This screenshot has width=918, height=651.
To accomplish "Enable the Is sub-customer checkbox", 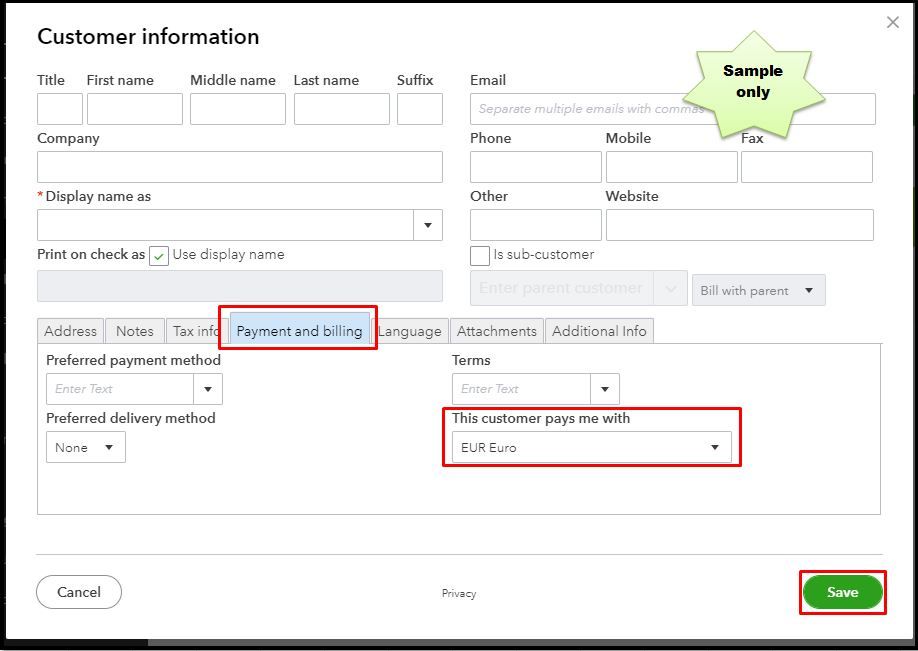I will pos(480,255).
